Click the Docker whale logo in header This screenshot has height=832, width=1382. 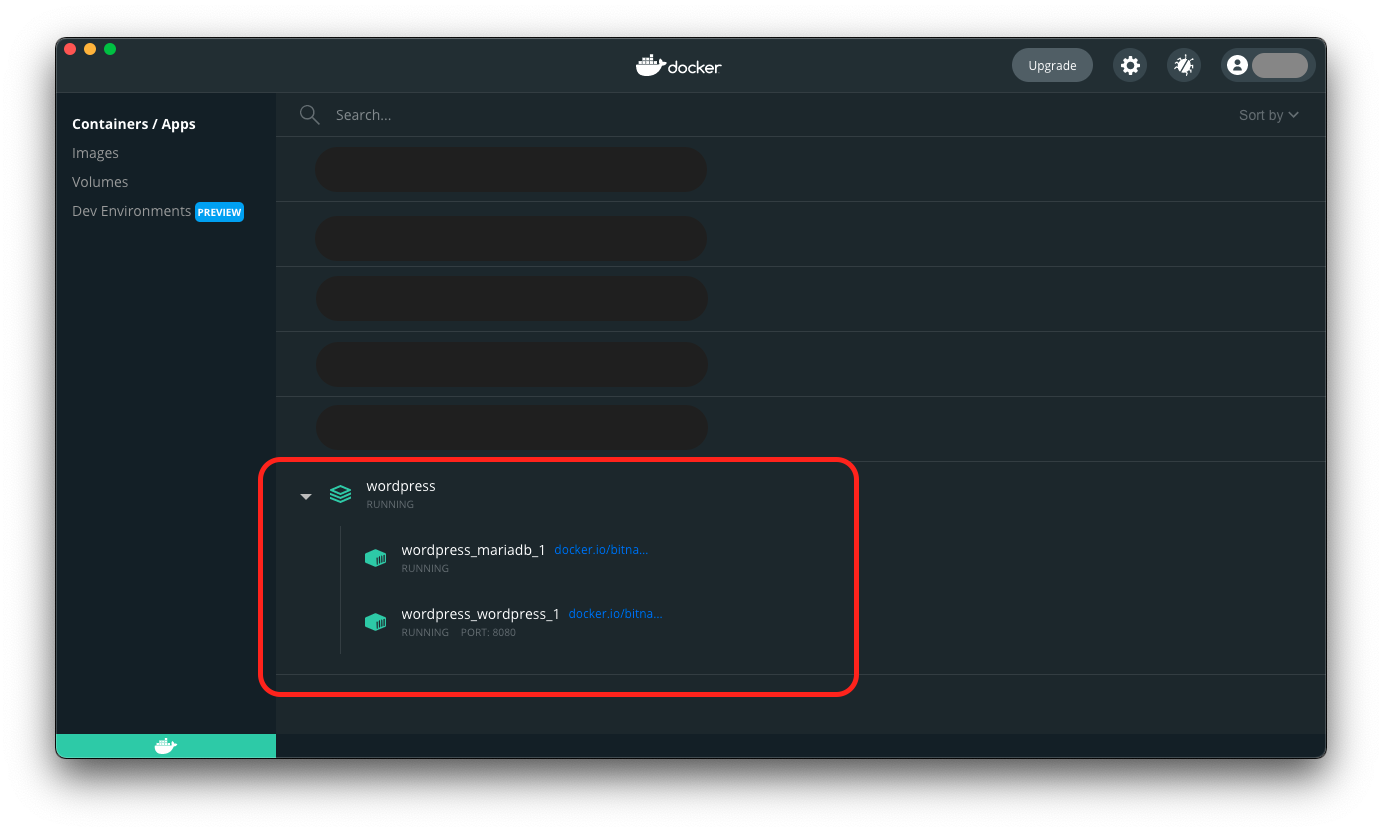point(679,65)
